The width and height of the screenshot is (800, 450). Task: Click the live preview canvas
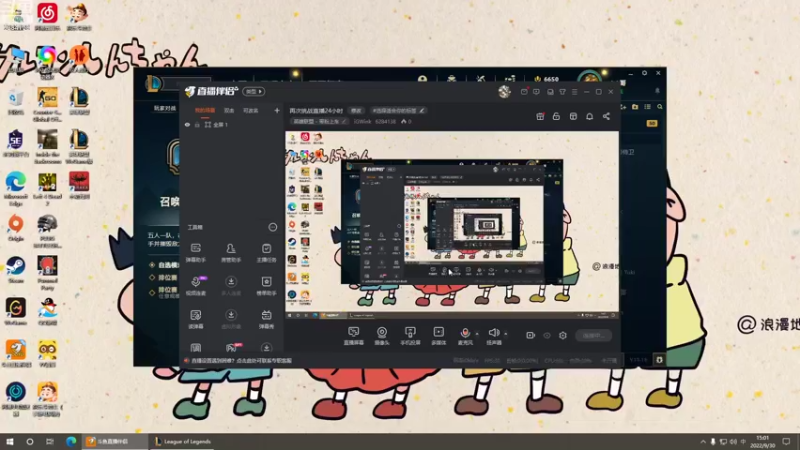[x=452, y=225]
